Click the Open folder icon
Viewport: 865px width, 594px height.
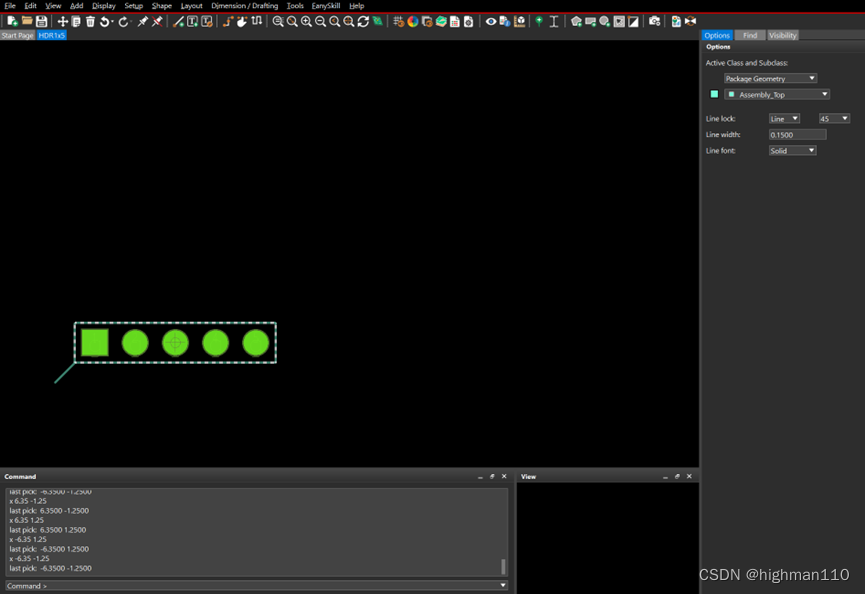click(27, 21)
